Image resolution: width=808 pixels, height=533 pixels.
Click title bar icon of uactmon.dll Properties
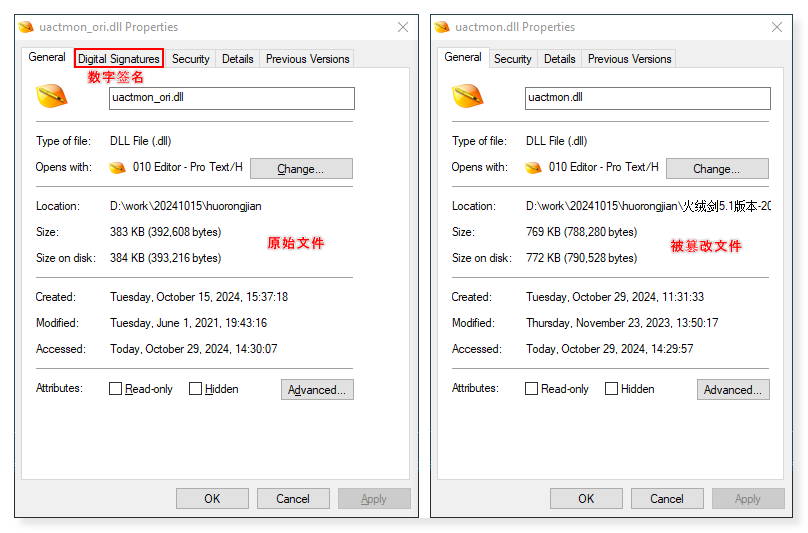[x=443, y=27]
